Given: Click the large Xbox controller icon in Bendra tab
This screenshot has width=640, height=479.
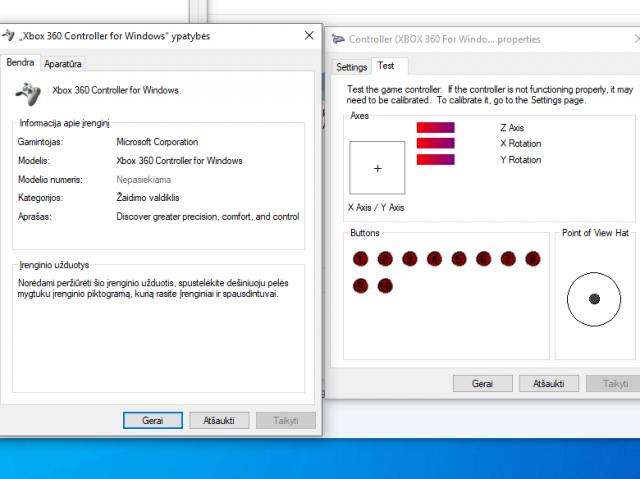Looking at the screenshot, I should [x=28, y=93].
